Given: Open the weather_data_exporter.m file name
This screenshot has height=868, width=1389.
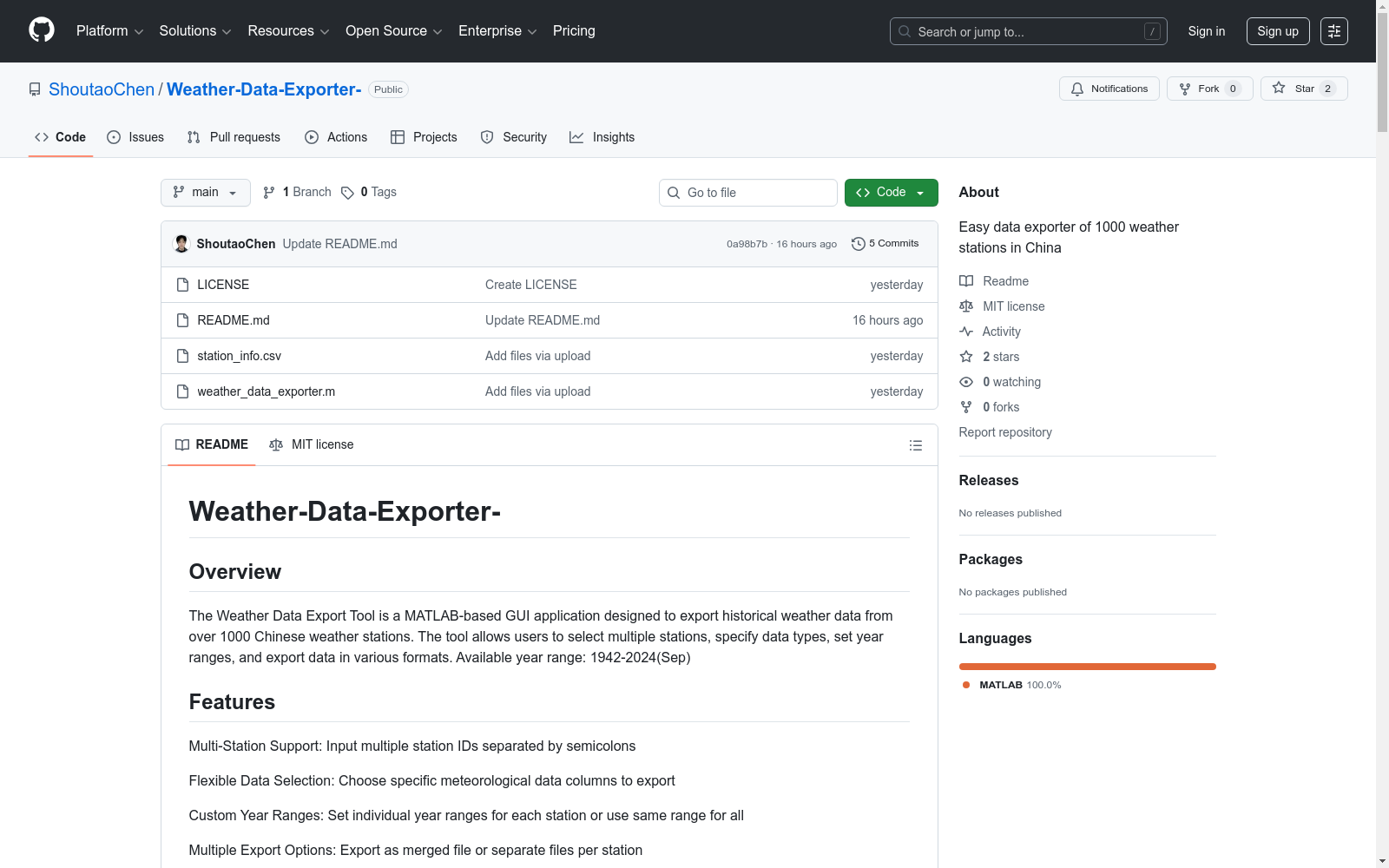Looking at the screenshot, I should 267,391.
